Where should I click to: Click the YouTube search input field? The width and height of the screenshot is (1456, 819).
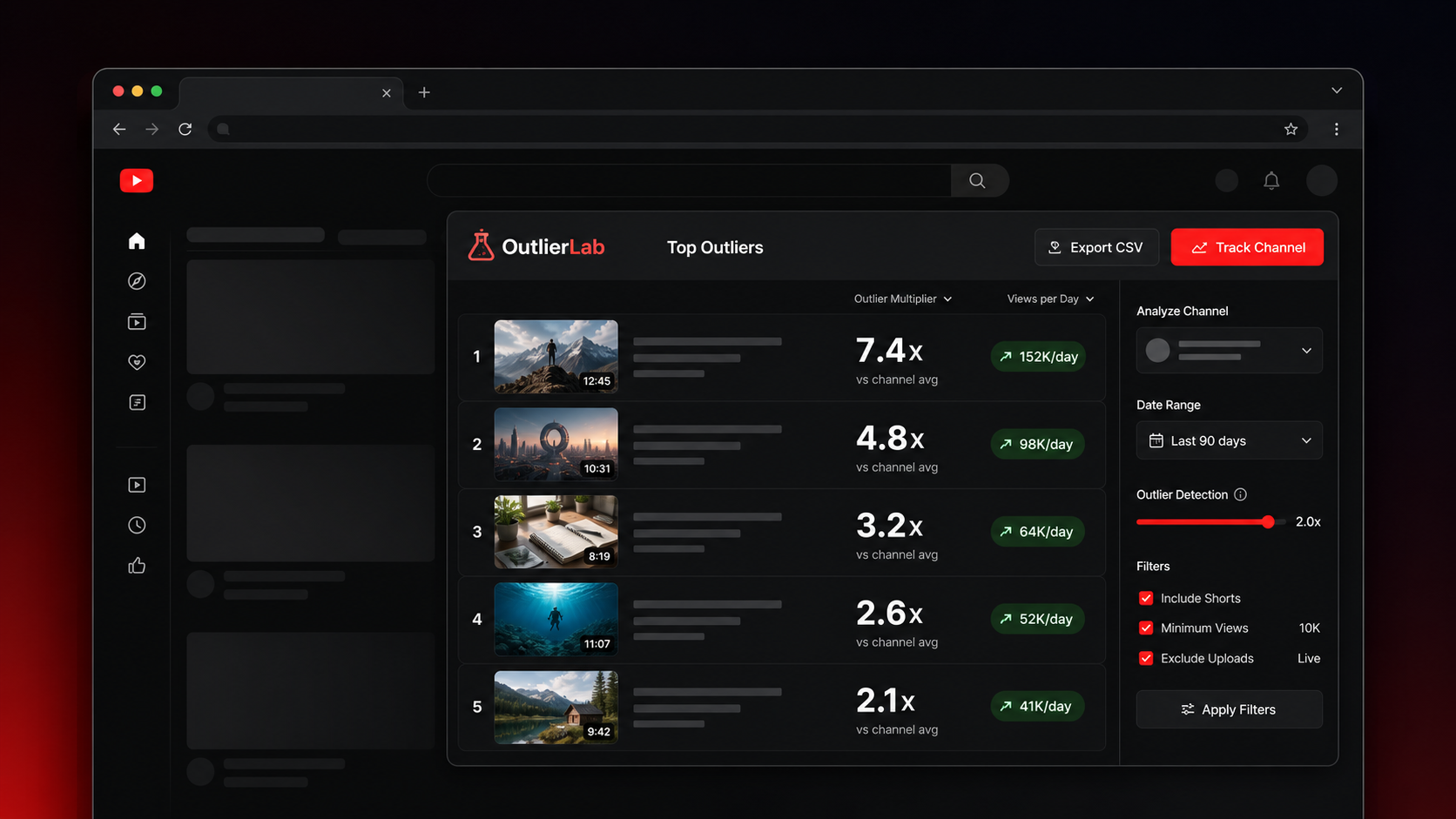pyautogui.click(x=689, y=180)
